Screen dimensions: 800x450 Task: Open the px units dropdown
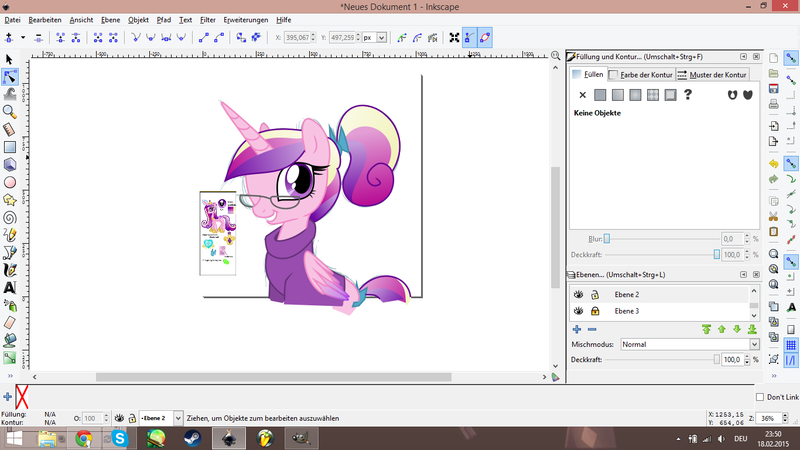(373, 37)
